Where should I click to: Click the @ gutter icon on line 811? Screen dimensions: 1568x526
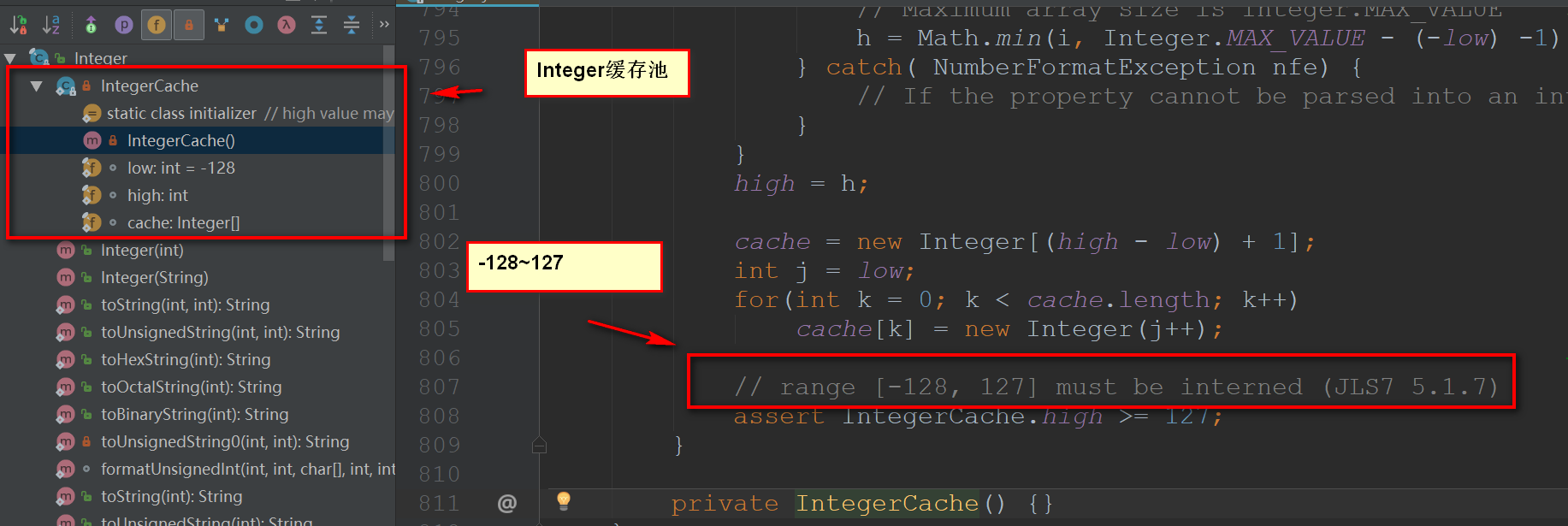(507, 504)
